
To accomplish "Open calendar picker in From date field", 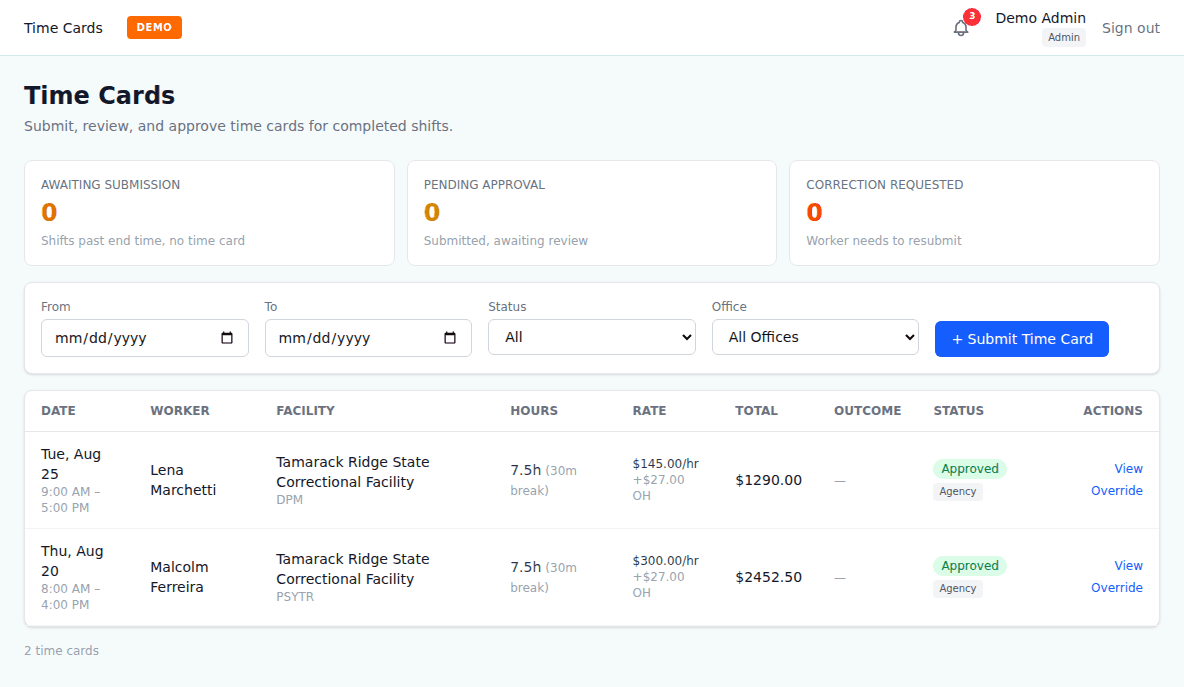I will click(227, 337).
